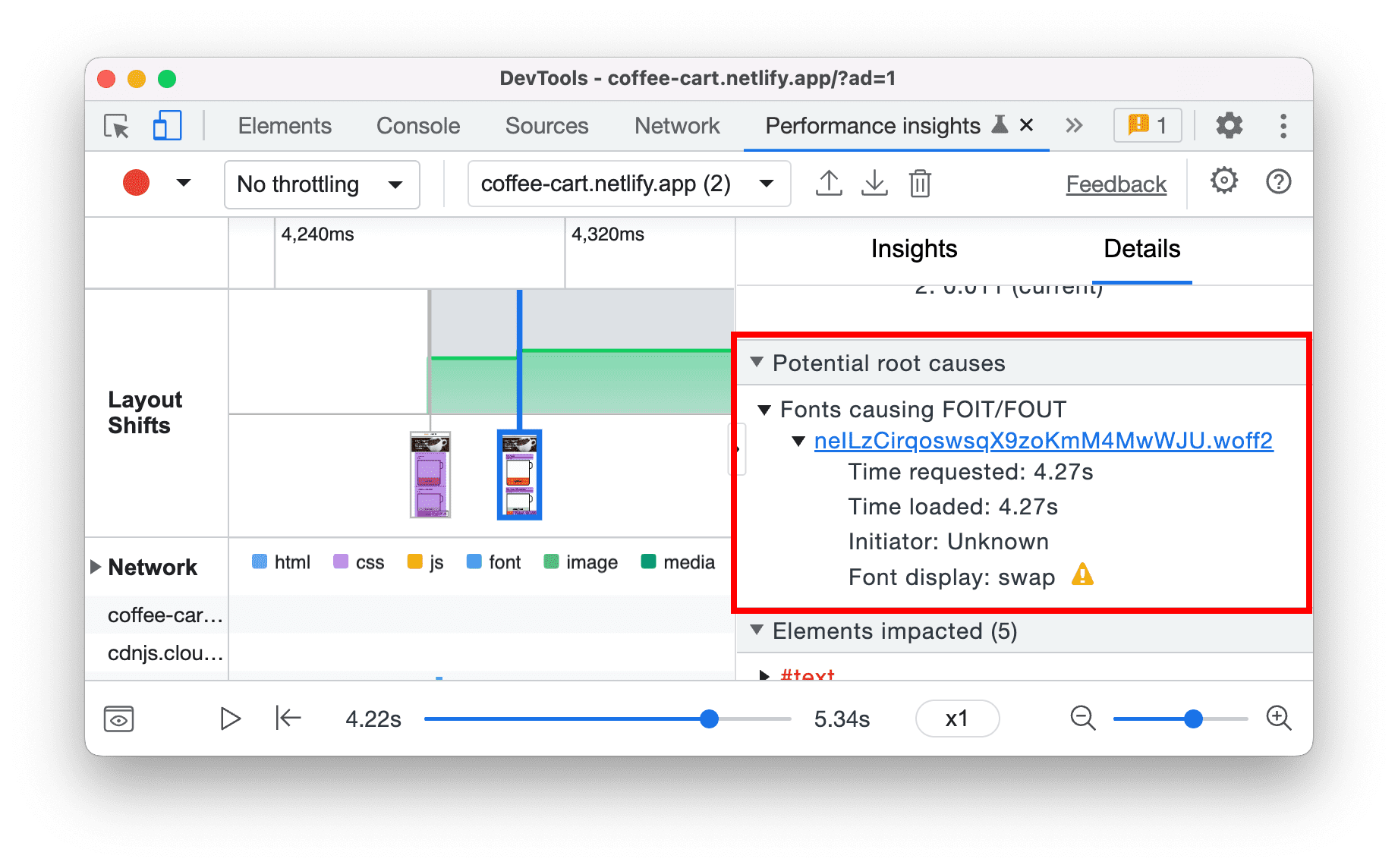The image size is (1398, 868).
Task: Start a new recording with the record button
Action: coord(135,183)
